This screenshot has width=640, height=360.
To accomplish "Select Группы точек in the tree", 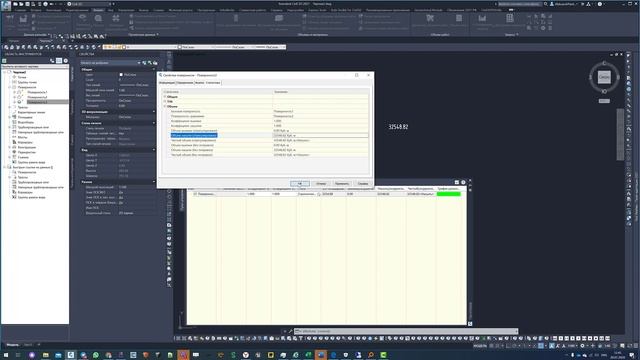I will coord(27,82).
